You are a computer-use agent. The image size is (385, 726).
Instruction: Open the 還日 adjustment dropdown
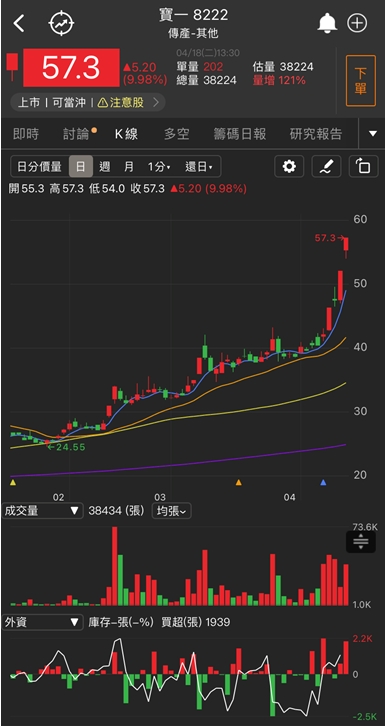(199, 167)
